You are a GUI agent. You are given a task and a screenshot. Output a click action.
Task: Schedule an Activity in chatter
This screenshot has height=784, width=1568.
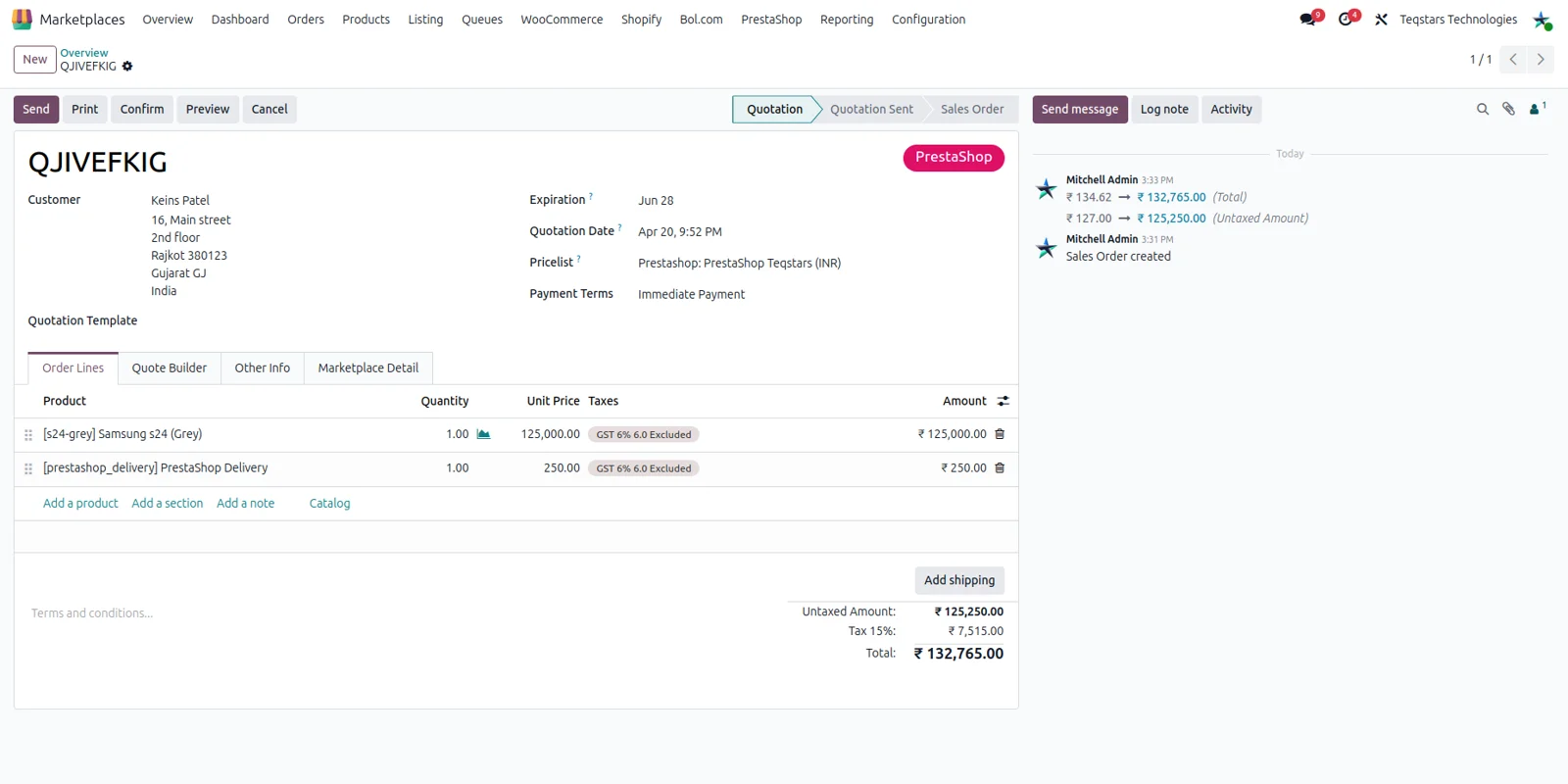click(x=1232, y=110)
